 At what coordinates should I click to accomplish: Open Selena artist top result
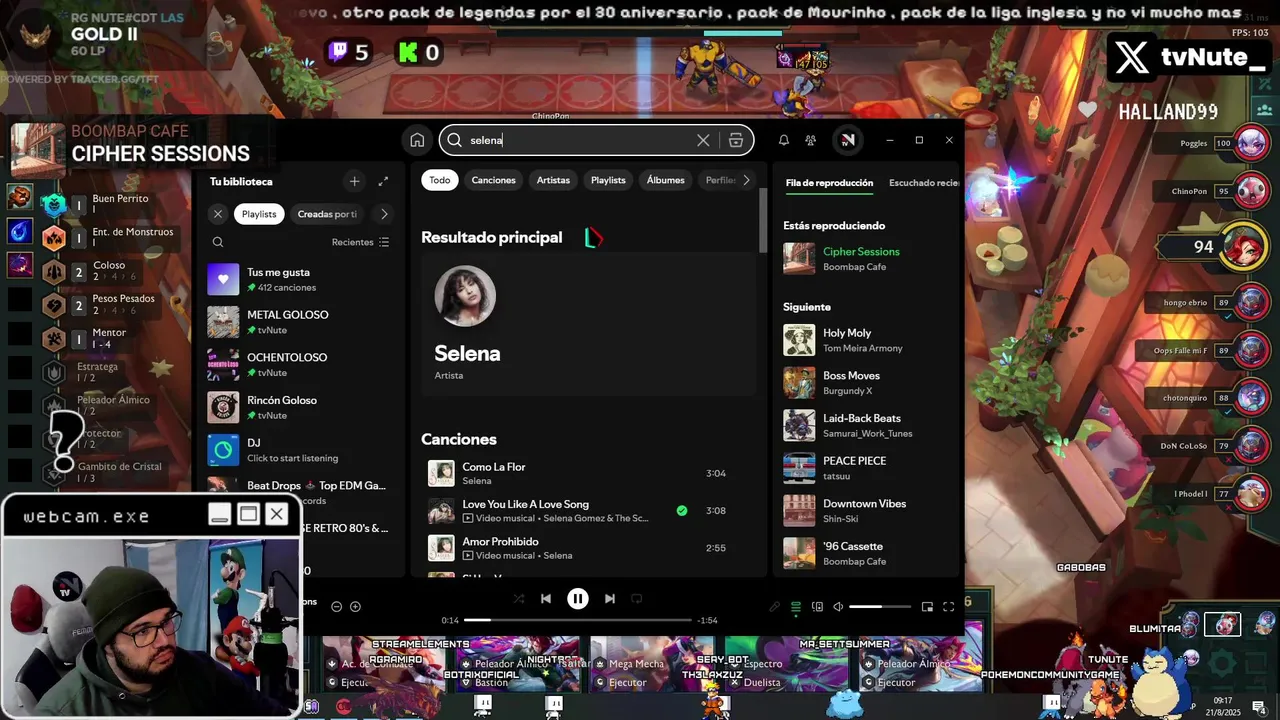[589, 324]
